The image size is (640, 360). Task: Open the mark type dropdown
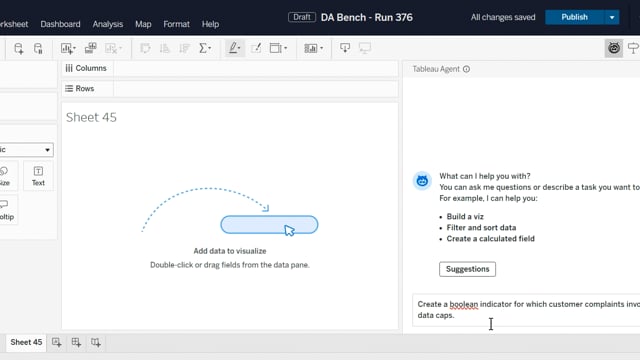[27, 150]
